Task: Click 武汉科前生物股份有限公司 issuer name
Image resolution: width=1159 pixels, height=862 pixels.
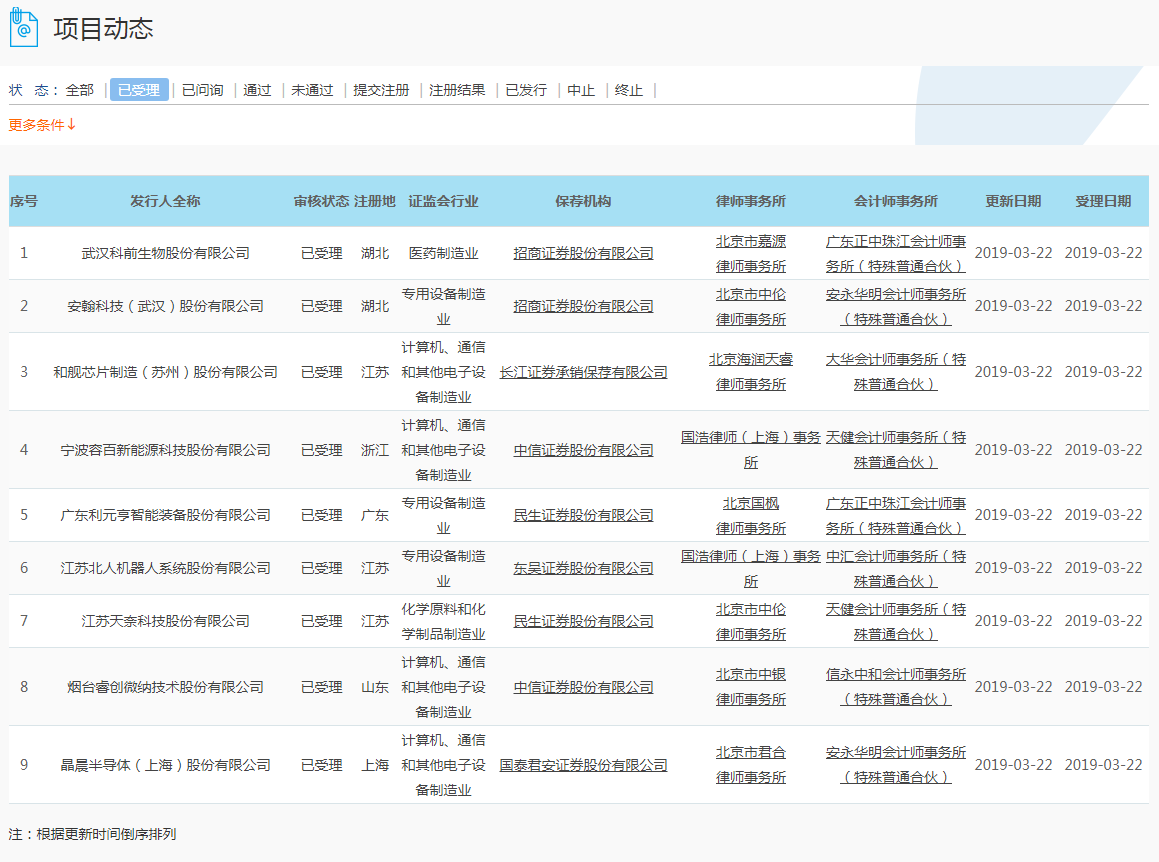Action: coord(165,253)
